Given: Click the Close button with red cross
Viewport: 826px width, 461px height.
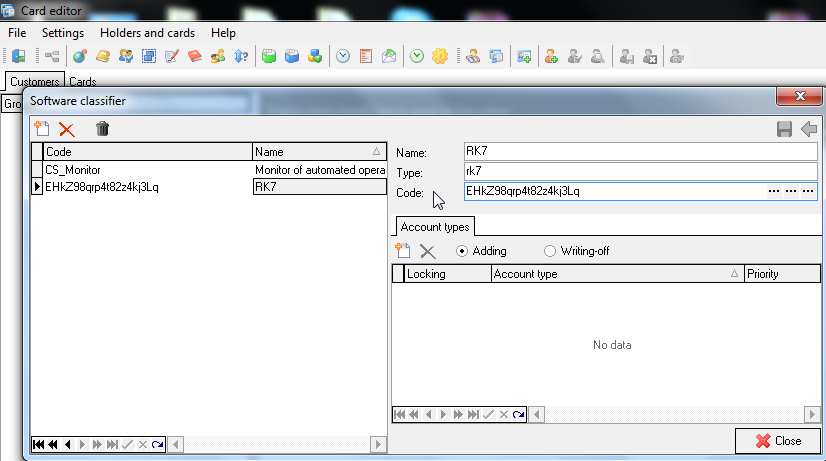Looking at the screenshot, I should [x=778, y=441].
